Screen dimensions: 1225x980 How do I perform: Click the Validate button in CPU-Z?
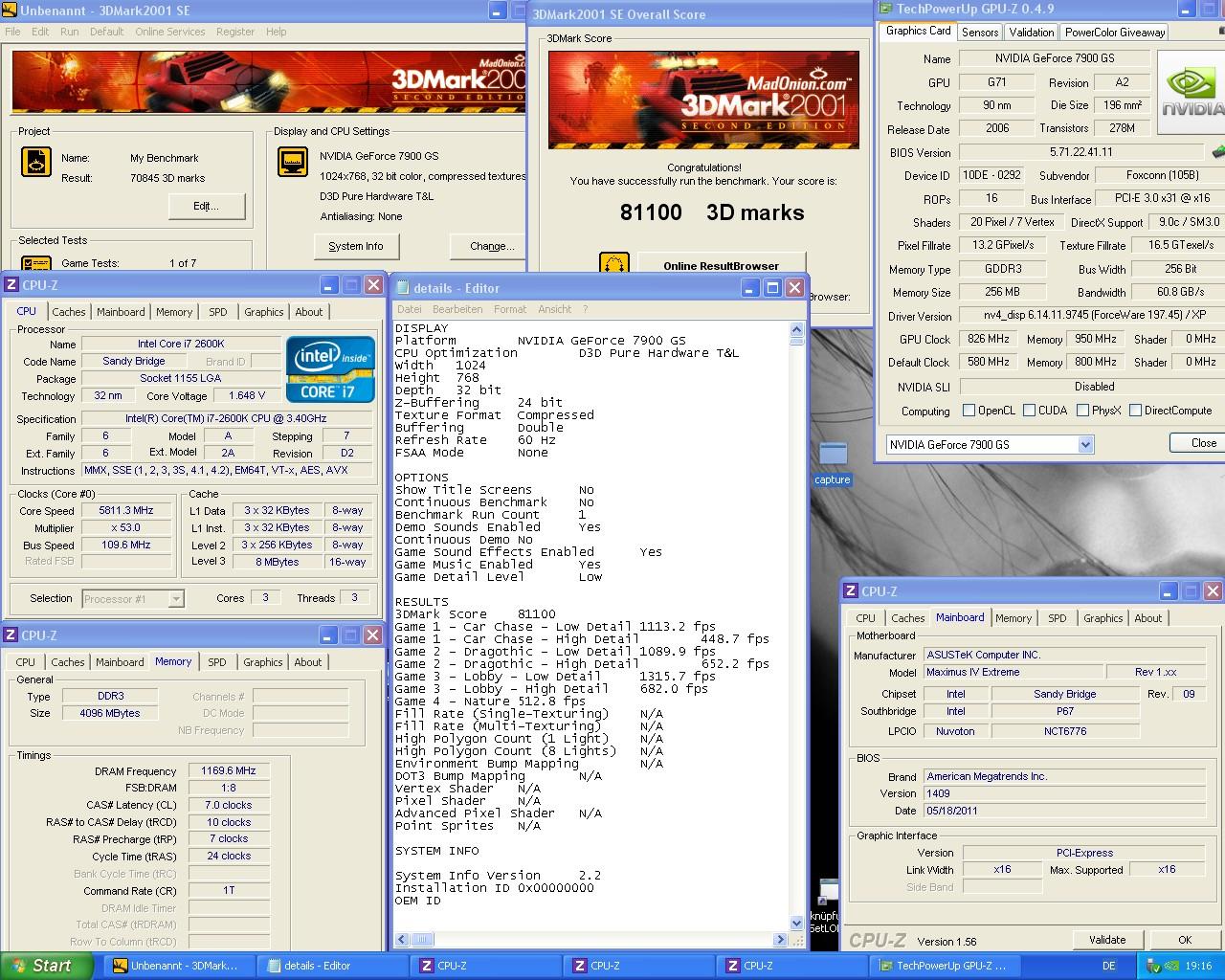pos(1107,940)
